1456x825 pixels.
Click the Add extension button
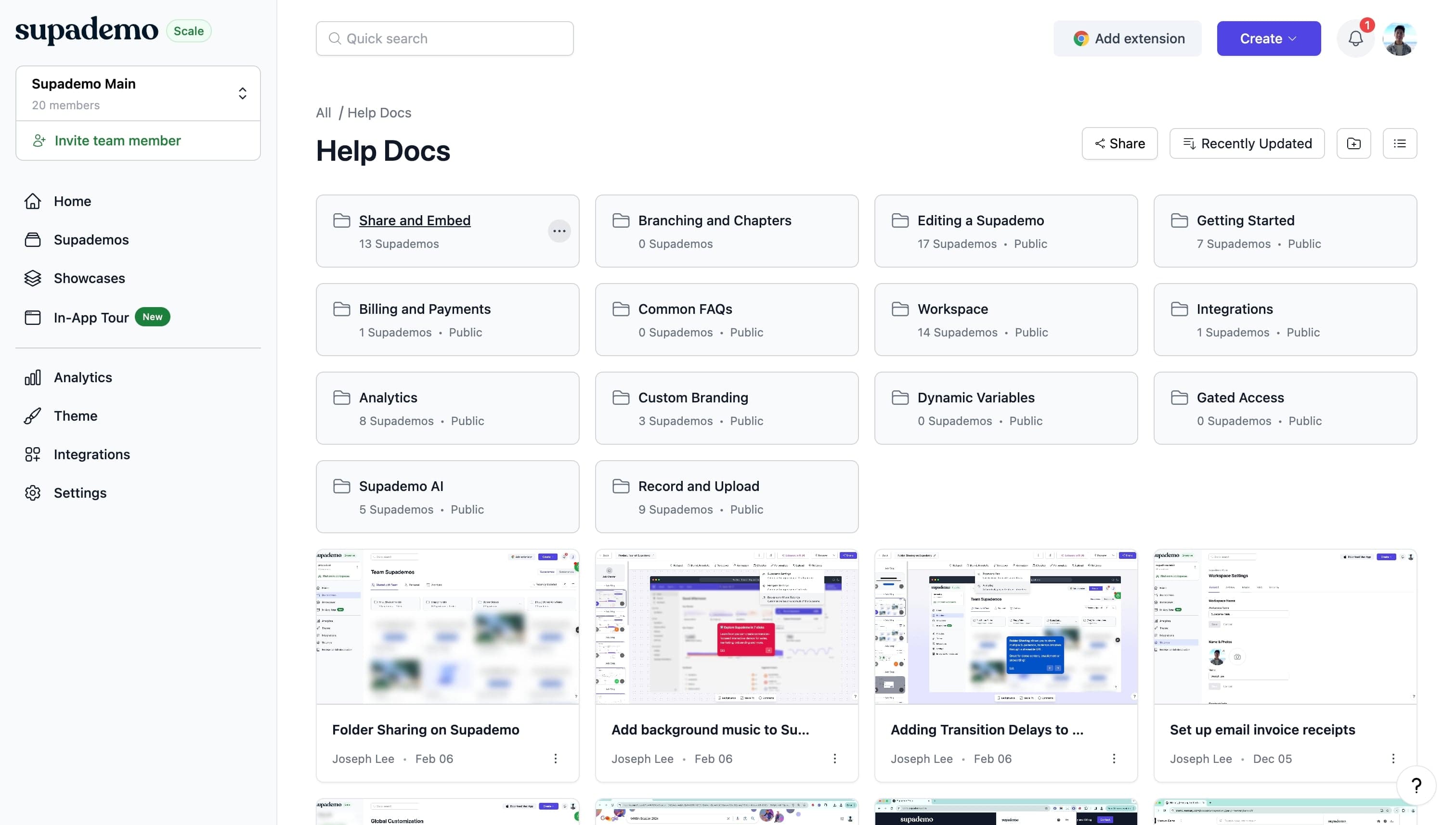[x=1127, y=39]
